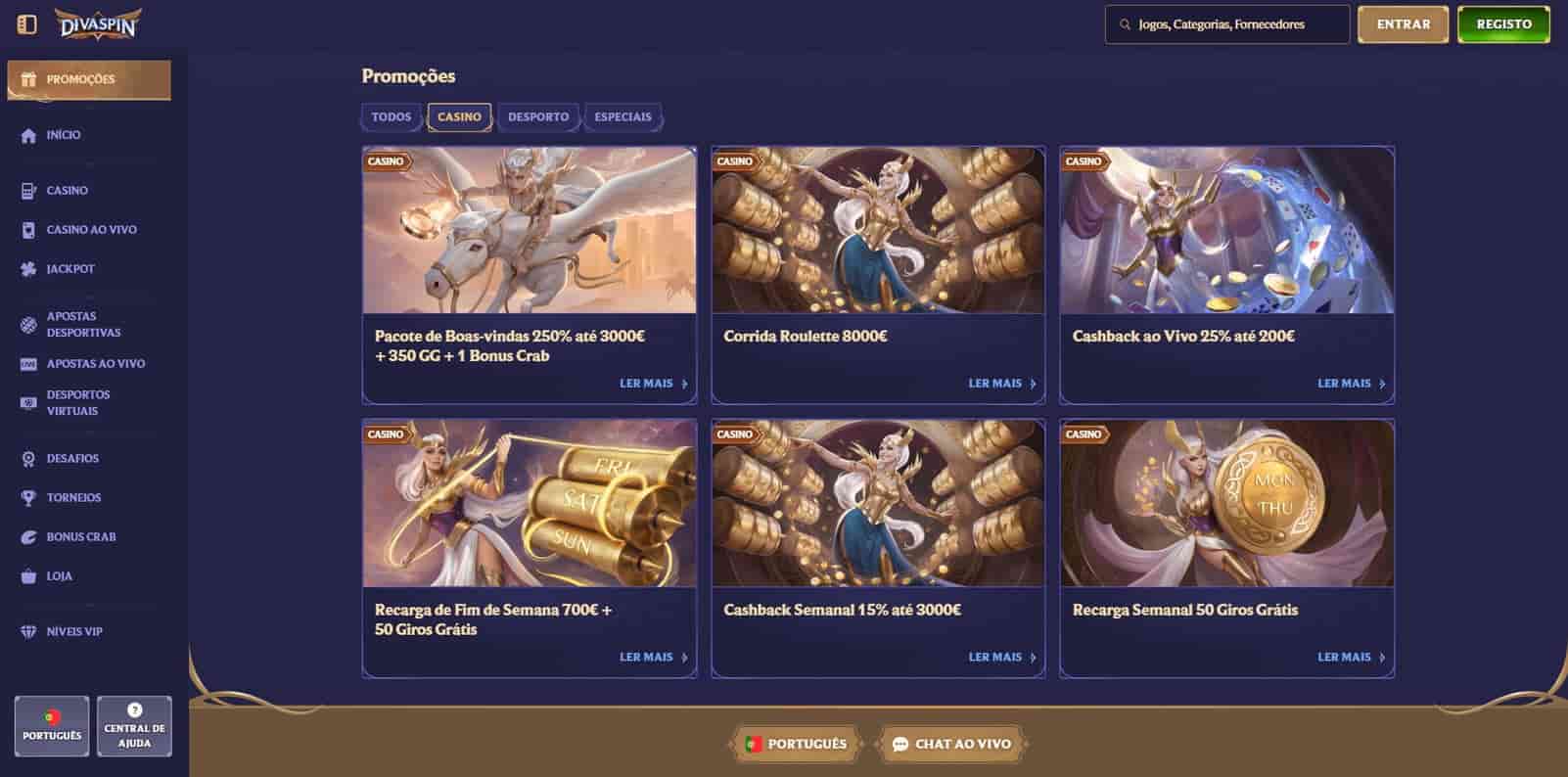Open the Português language selector in the sidebar

[52, 726]
